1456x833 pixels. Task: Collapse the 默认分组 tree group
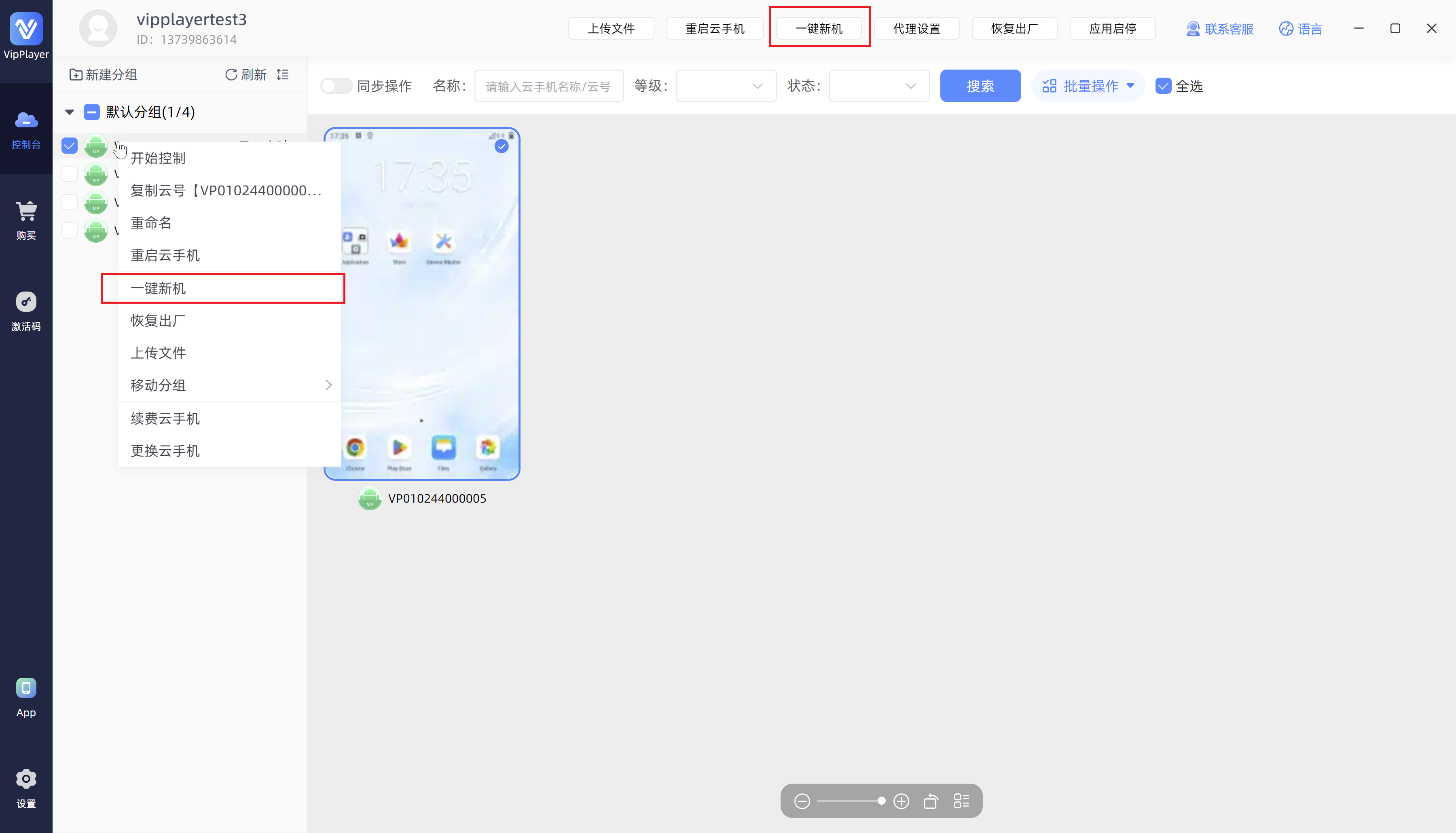pos(69,112)
